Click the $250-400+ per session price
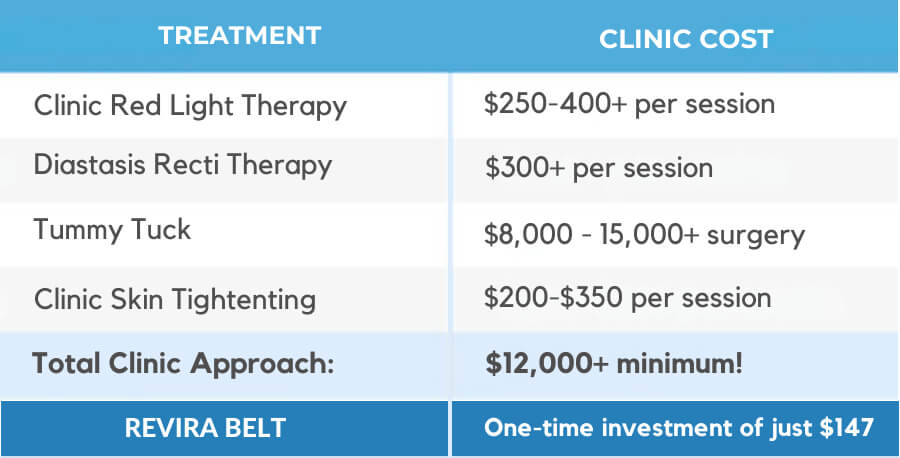900x458 pixels. click(630, 103)
